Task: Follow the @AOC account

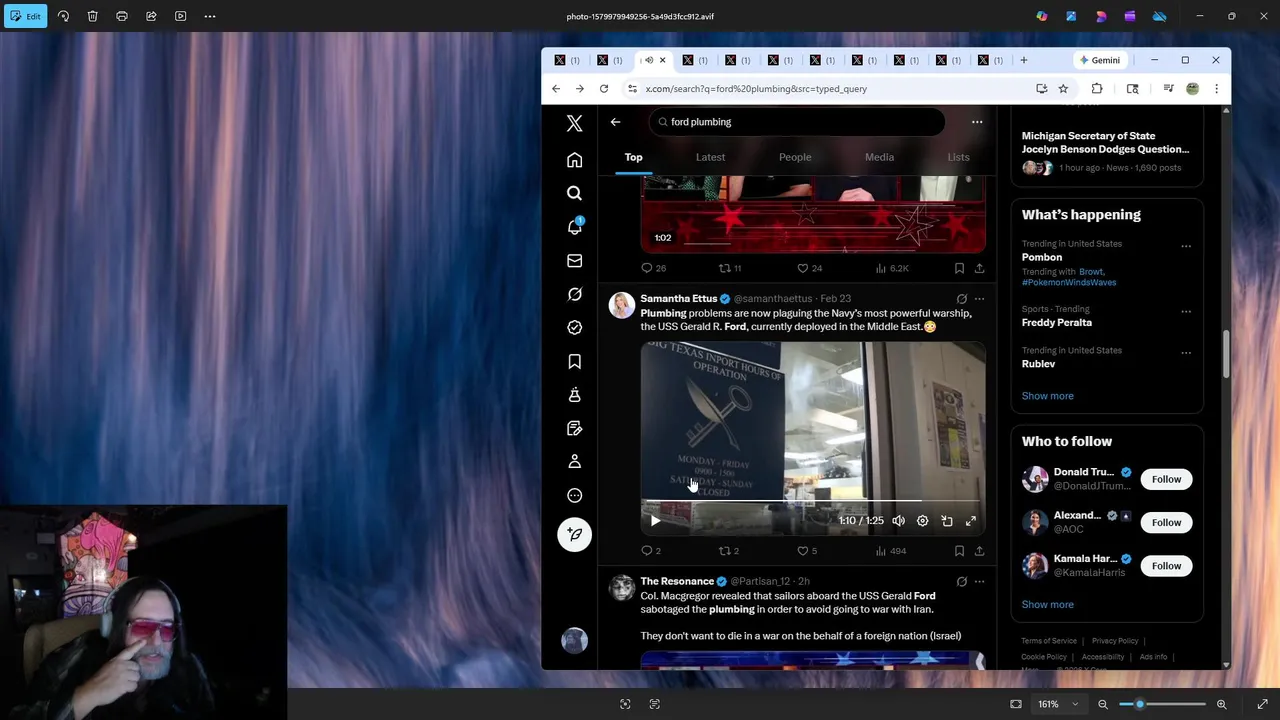Action: pos(1166,522)
